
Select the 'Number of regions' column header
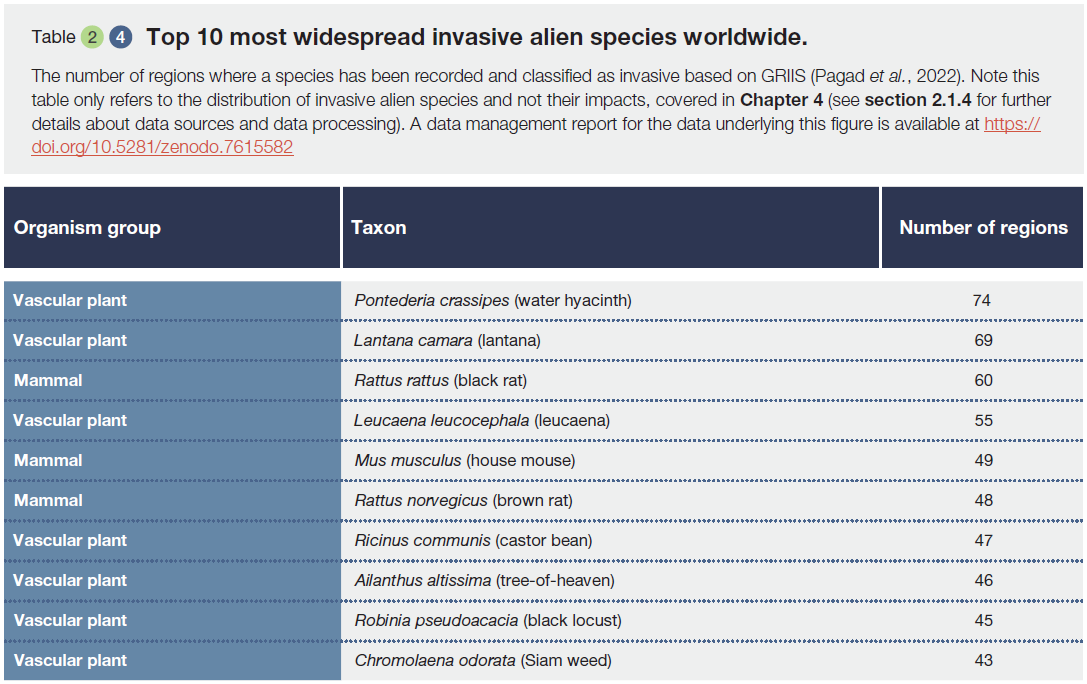[x=983, y=227]
